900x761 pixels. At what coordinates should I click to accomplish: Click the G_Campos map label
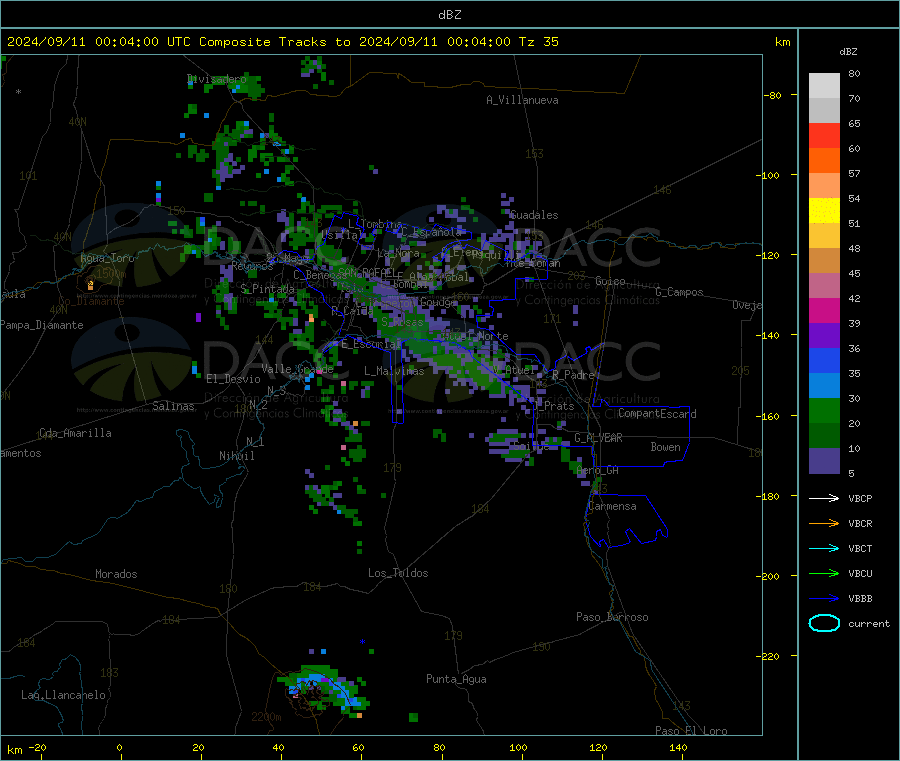coord(679,292)
